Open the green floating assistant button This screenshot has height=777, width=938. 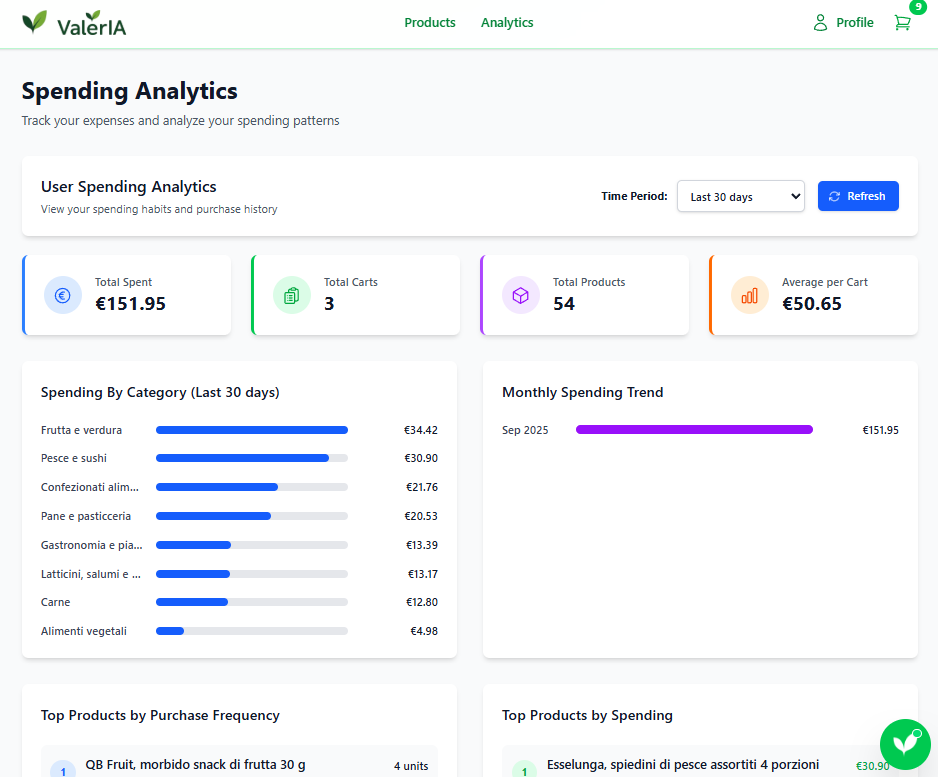(904, 744)
